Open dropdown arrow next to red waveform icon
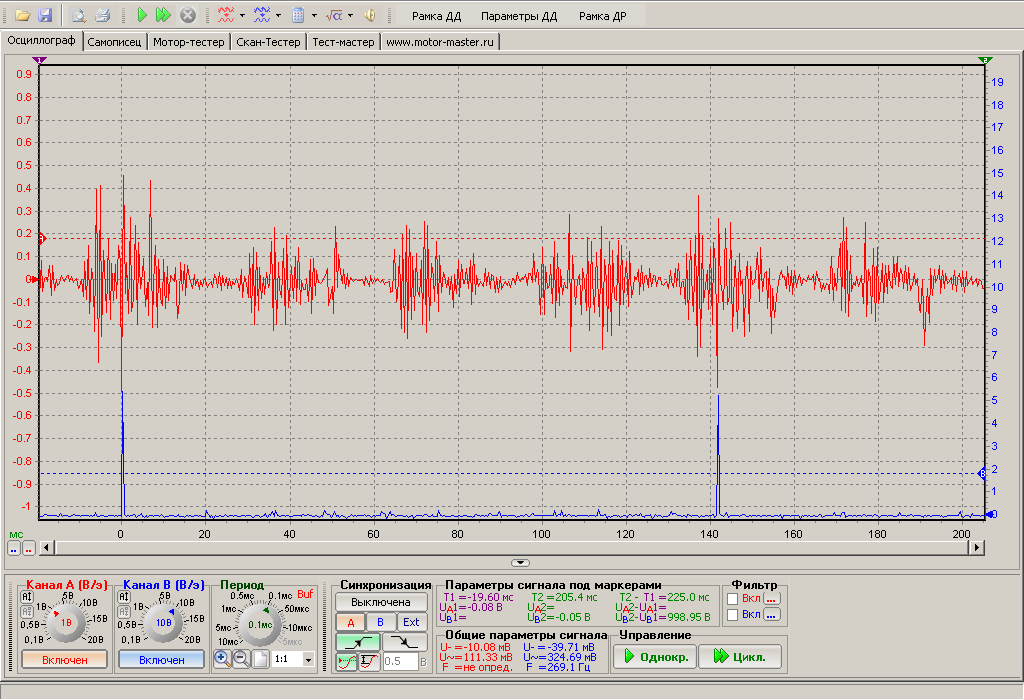This screenshot has height=700, width=1024. pyautogui.click(x=242, y=15)
